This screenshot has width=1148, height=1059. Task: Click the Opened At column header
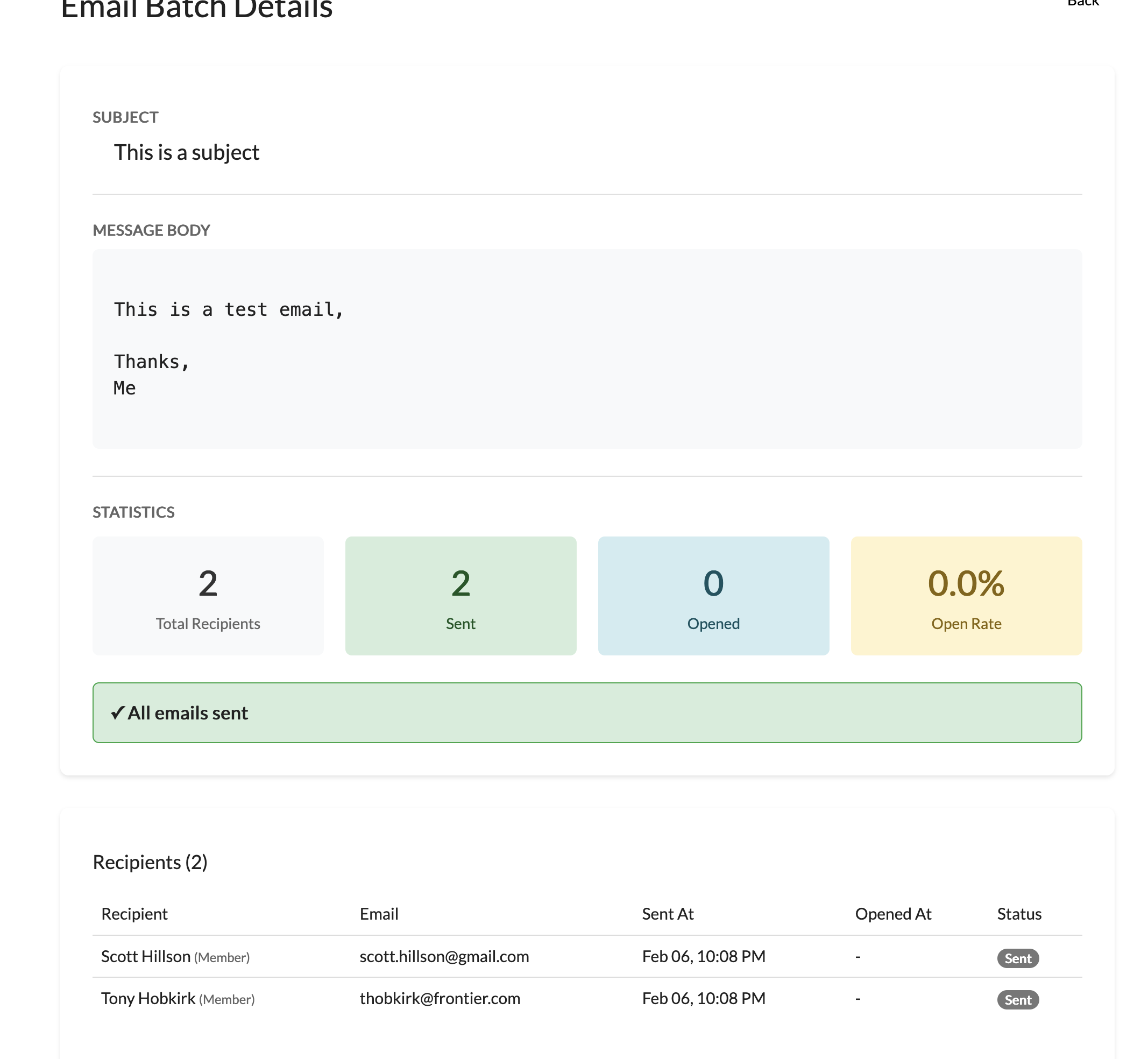pyautogui.click(x=892, y=914)
